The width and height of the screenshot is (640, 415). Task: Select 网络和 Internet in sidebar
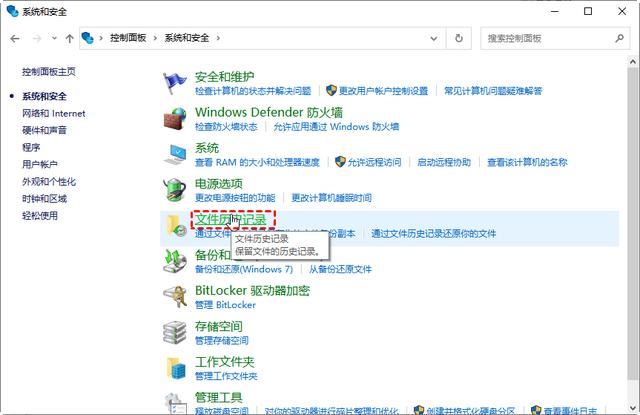click(x=53, y=113)
